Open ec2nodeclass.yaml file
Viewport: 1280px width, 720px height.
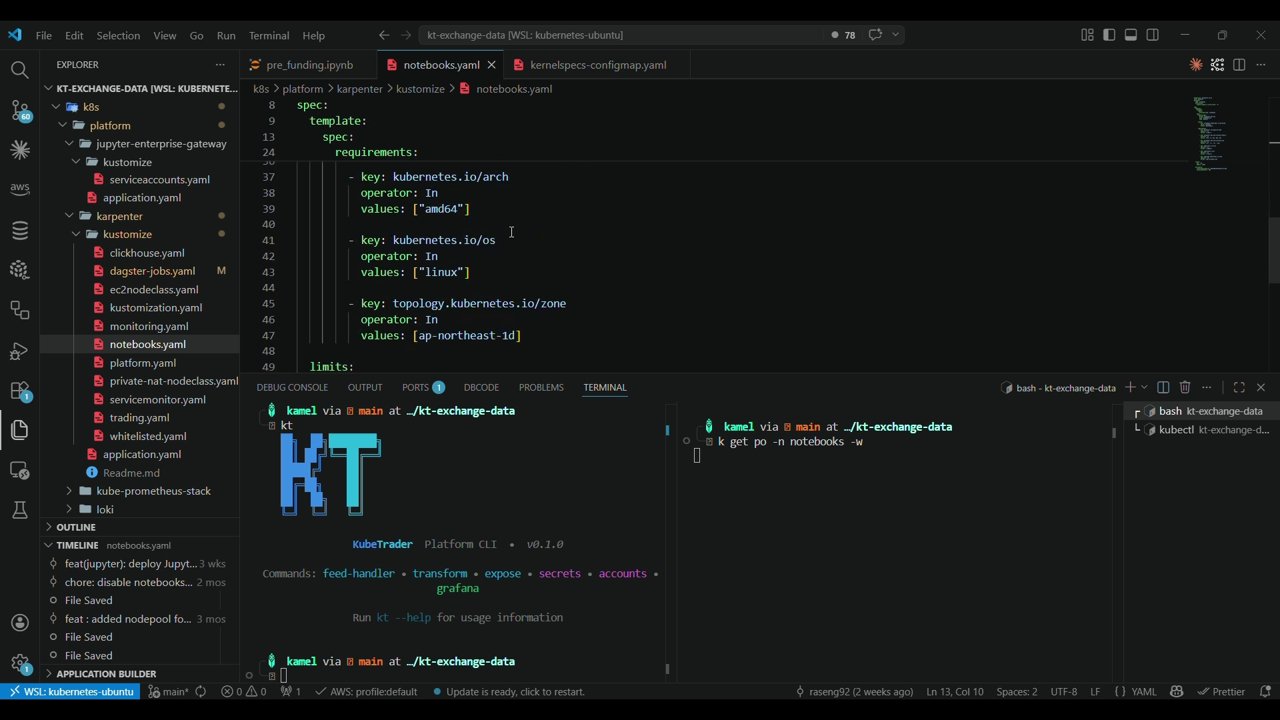pyautogui.click(x=154, y=289)
